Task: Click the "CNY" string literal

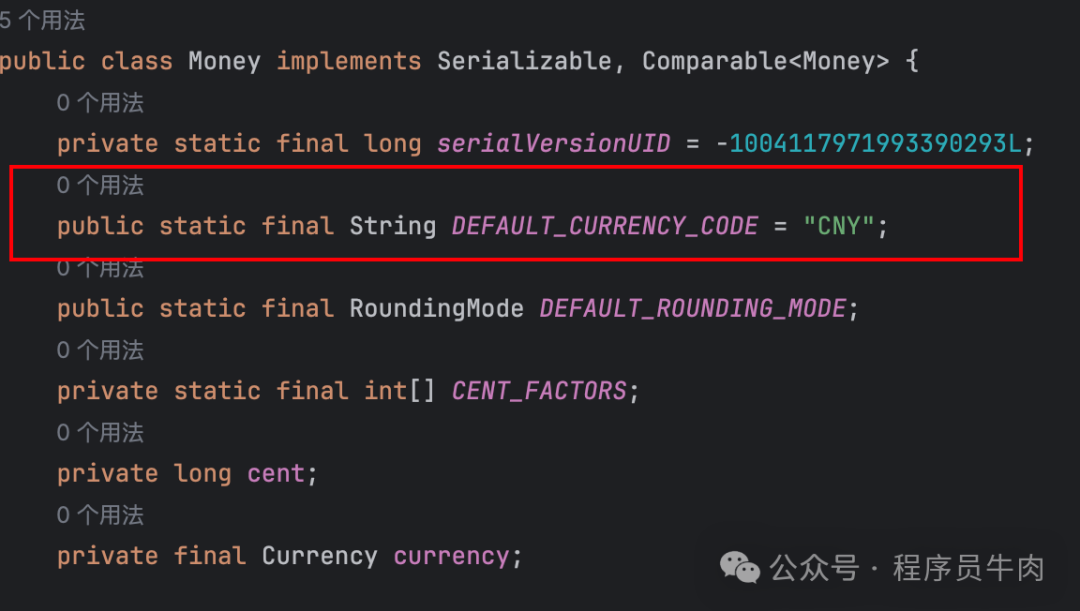Action: click(838, 226)
